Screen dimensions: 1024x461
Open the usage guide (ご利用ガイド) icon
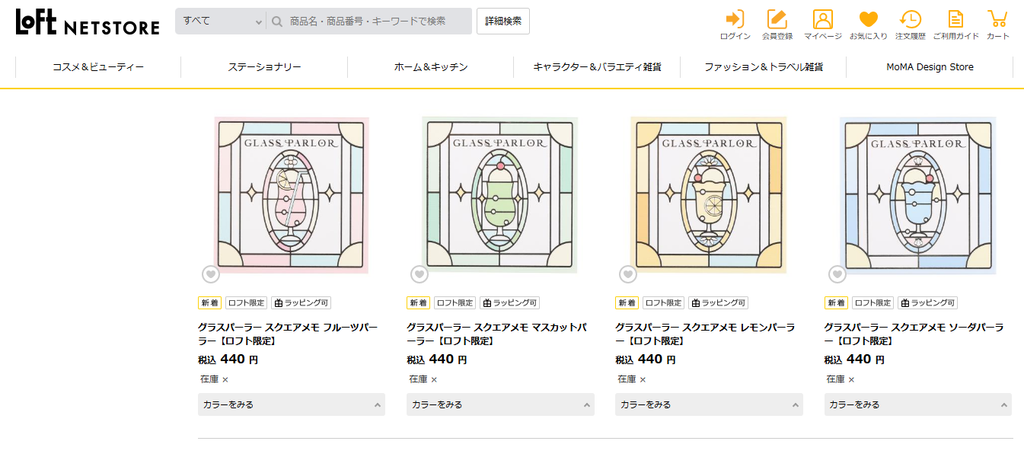pyautogui.click(x=955, y=25)
